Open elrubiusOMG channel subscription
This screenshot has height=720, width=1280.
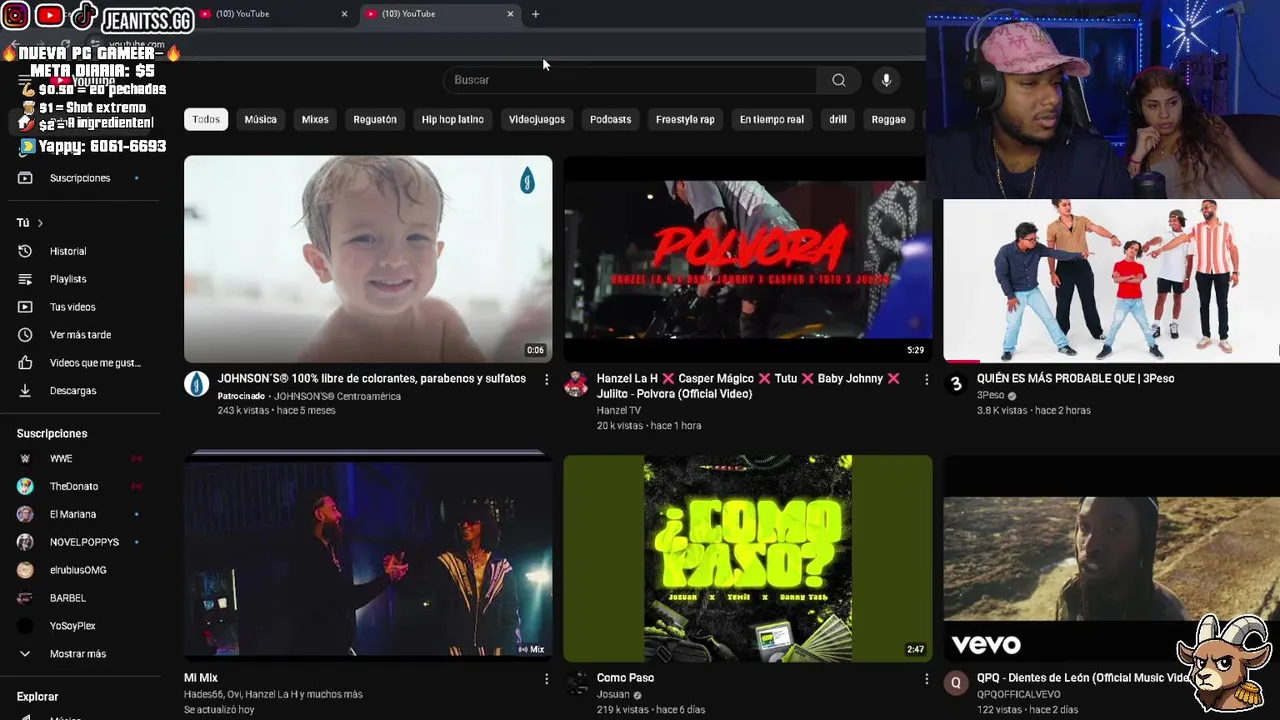pyautogui.click(x=78, y=570)
